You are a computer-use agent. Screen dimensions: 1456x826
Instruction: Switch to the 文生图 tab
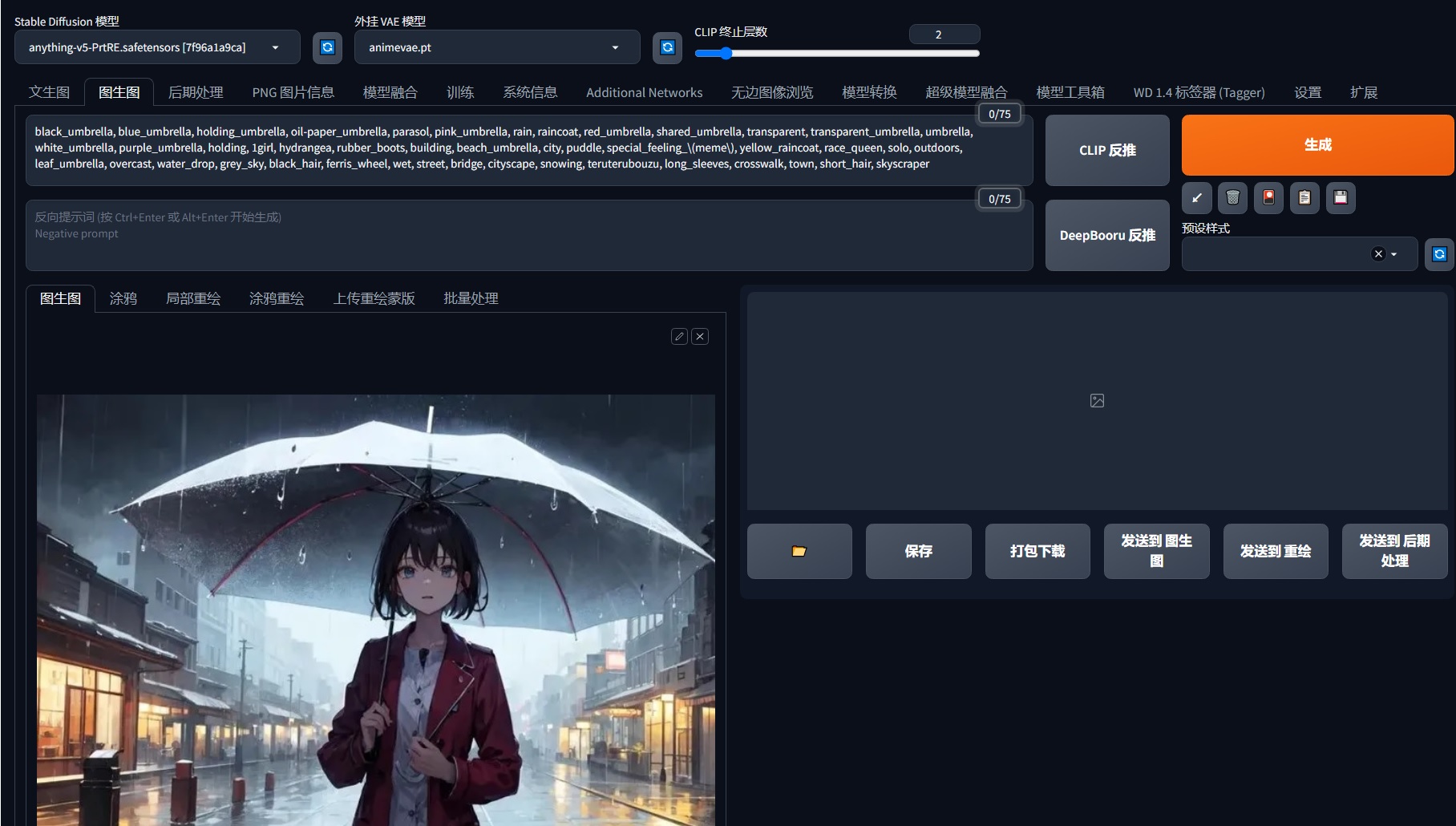tap(48, 91)
